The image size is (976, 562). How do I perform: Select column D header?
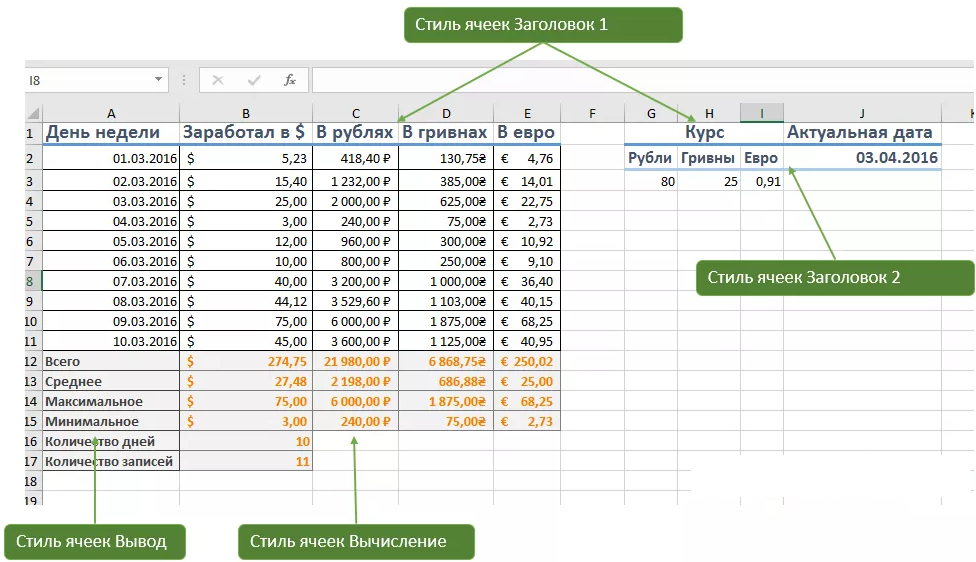(446, 113)
